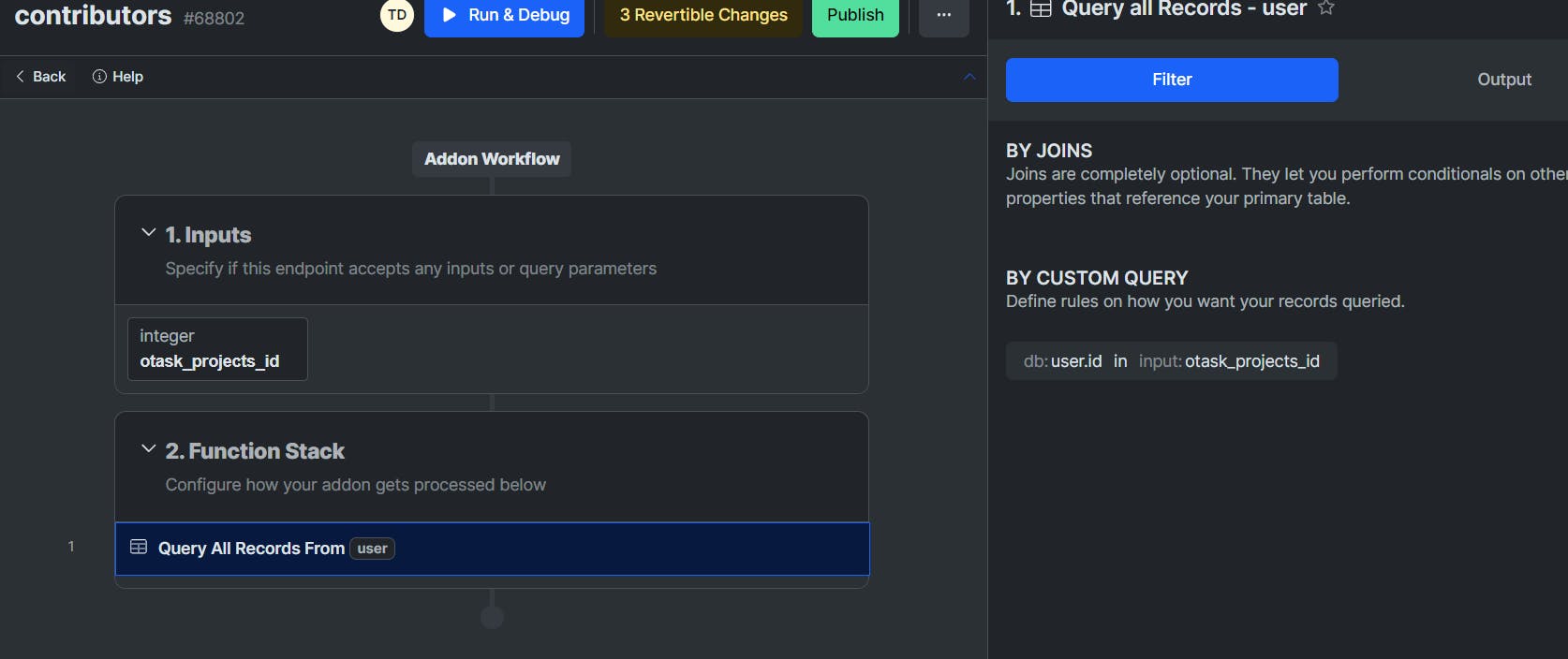
Task: Add a function with the bottom circle node
Action: pos(492,617)
